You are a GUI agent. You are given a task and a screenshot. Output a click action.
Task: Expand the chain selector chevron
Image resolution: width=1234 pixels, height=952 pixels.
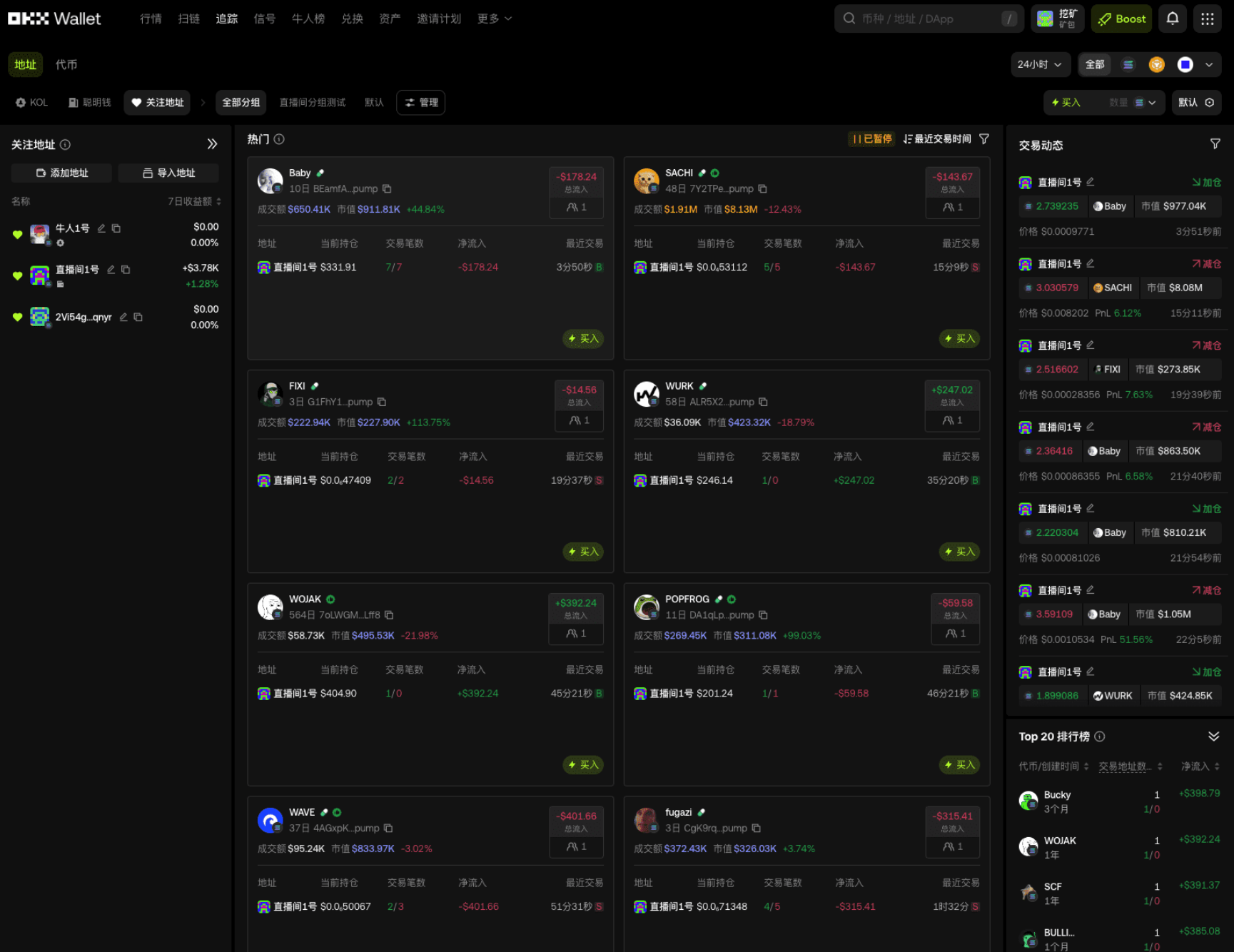tap(1209, 65)
